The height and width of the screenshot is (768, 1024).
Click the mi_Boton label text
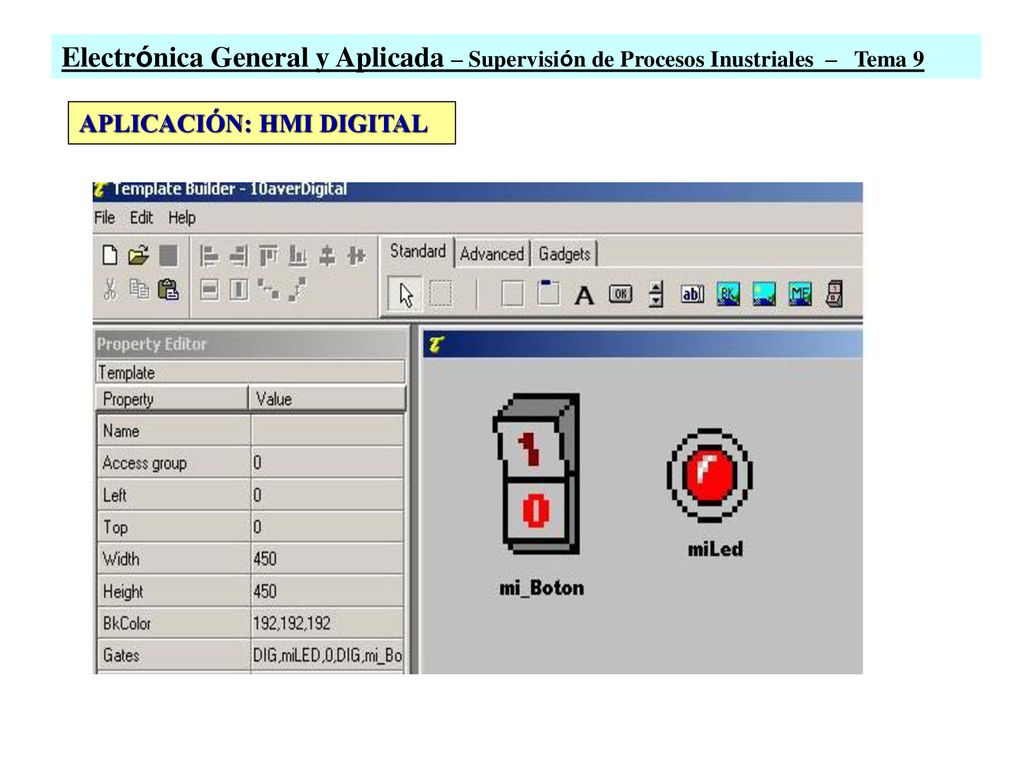(541, 588)
